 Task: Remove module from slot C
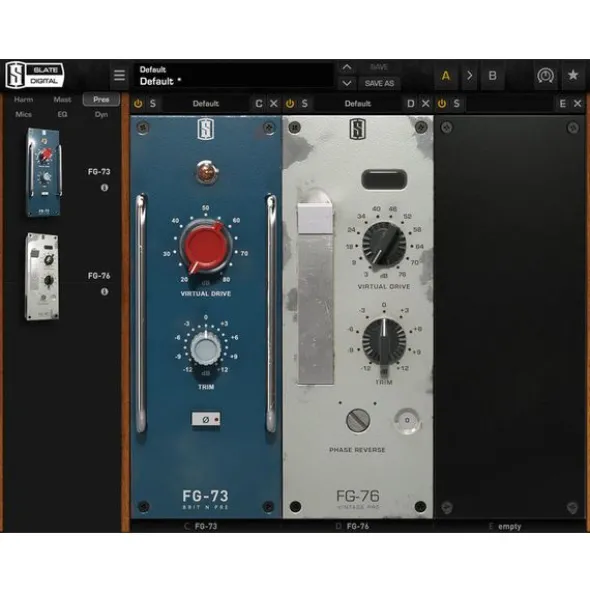click(x=274, y=104)
